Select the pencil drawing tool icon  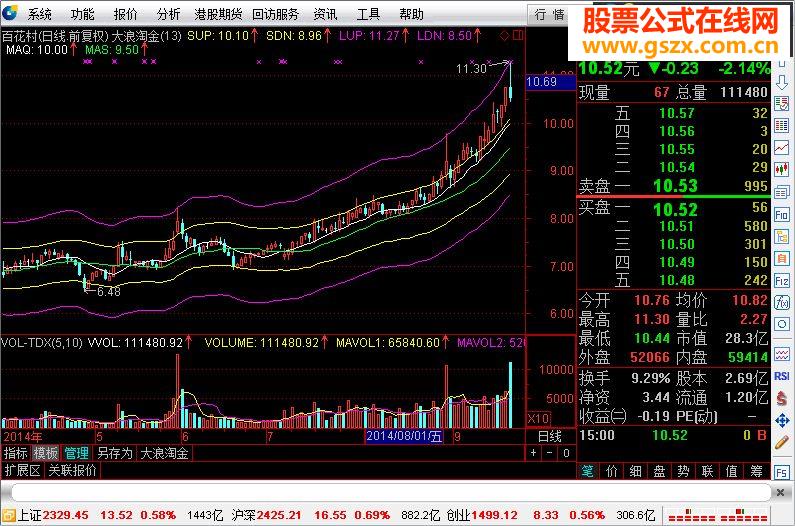pos(781,442)
